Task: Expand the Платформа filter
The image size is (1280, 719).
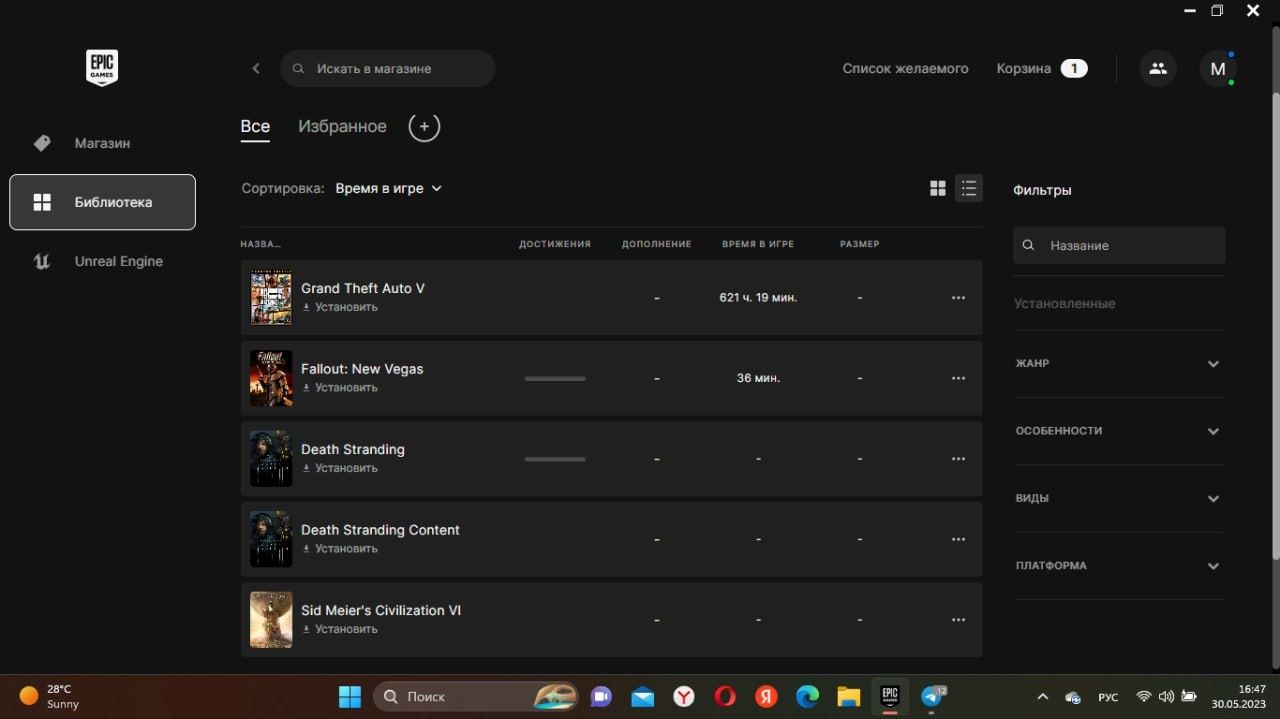Action: [x=1118, y=566]
